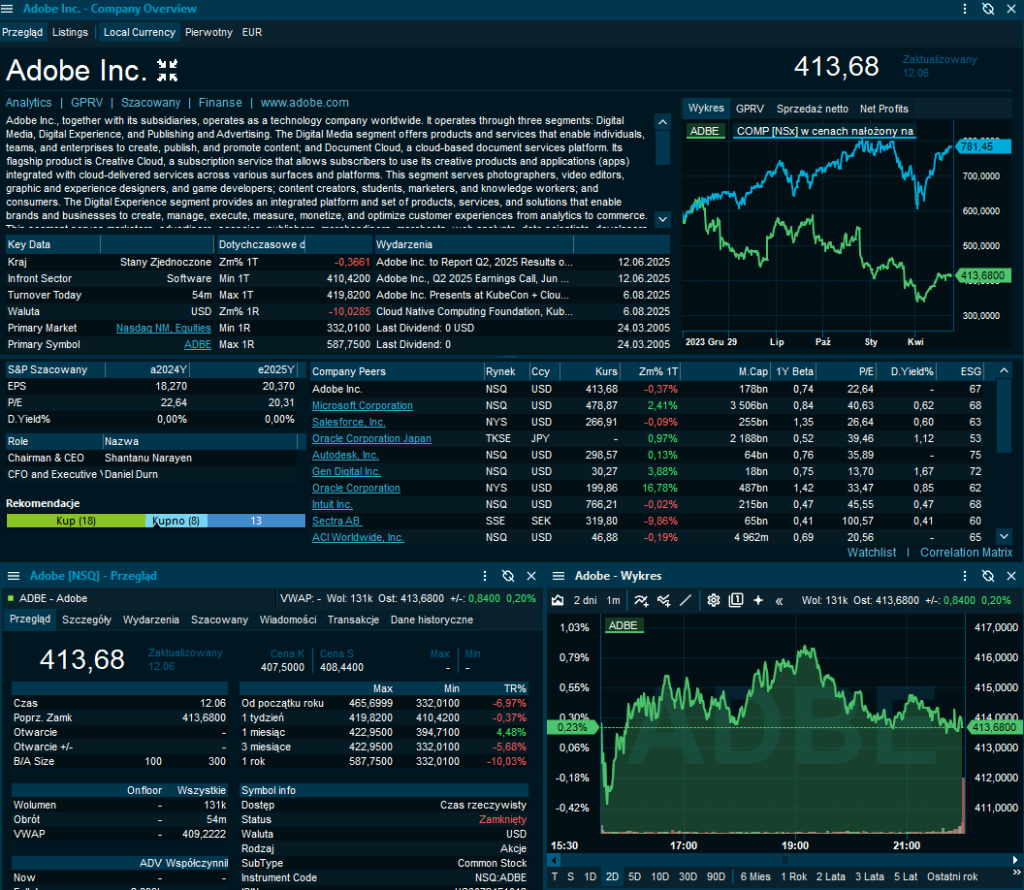Screen dimensions: 1024x890
Task: Click the chart type mountain icon
Action: coord(558,600)
